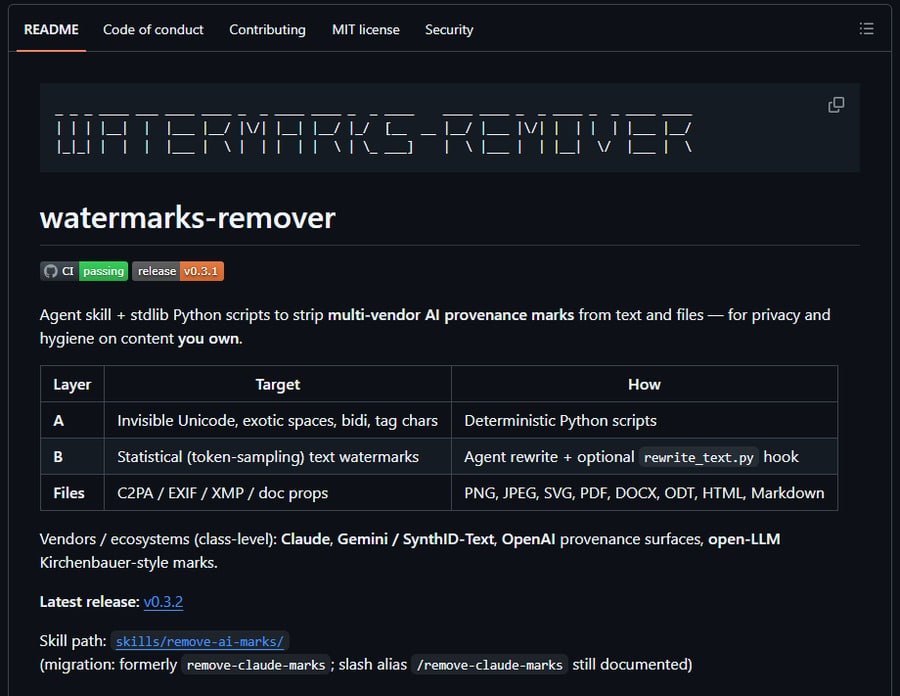Click the 'Skill path:' label
Viewport: 900px width, 696px height.
click(x=73, y=640)
